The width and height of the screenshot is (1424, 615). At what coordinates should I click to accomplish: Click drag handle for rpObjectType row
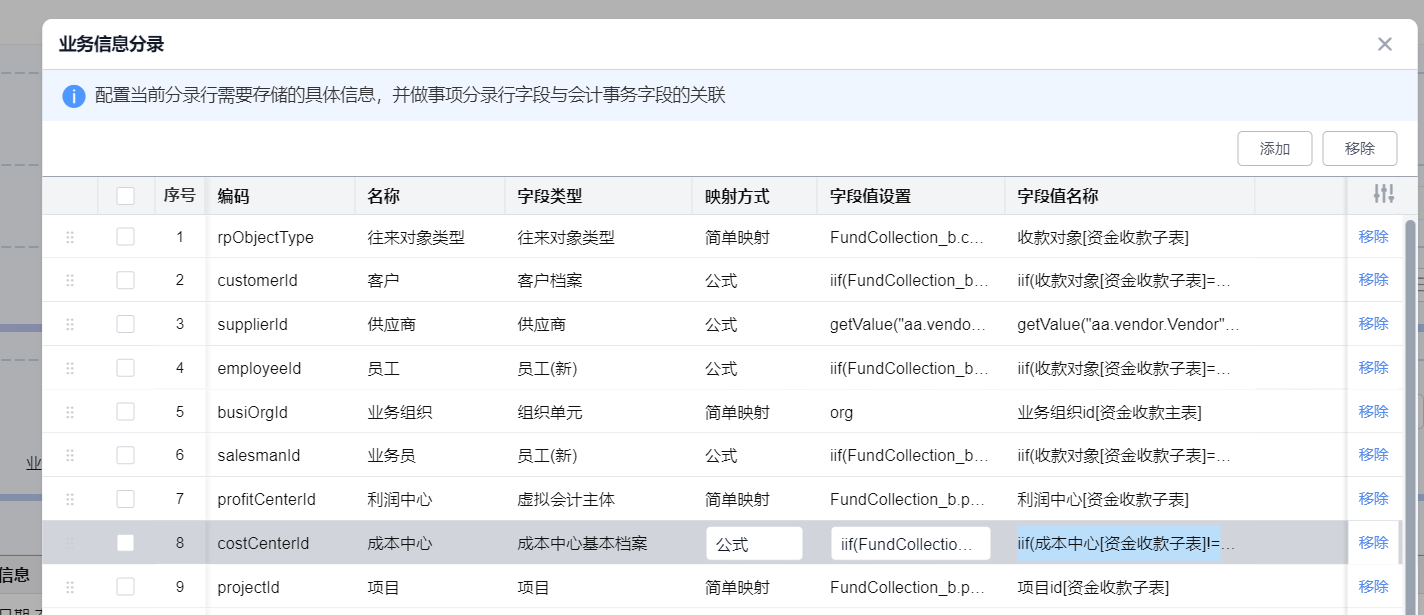tap(70, 237)
